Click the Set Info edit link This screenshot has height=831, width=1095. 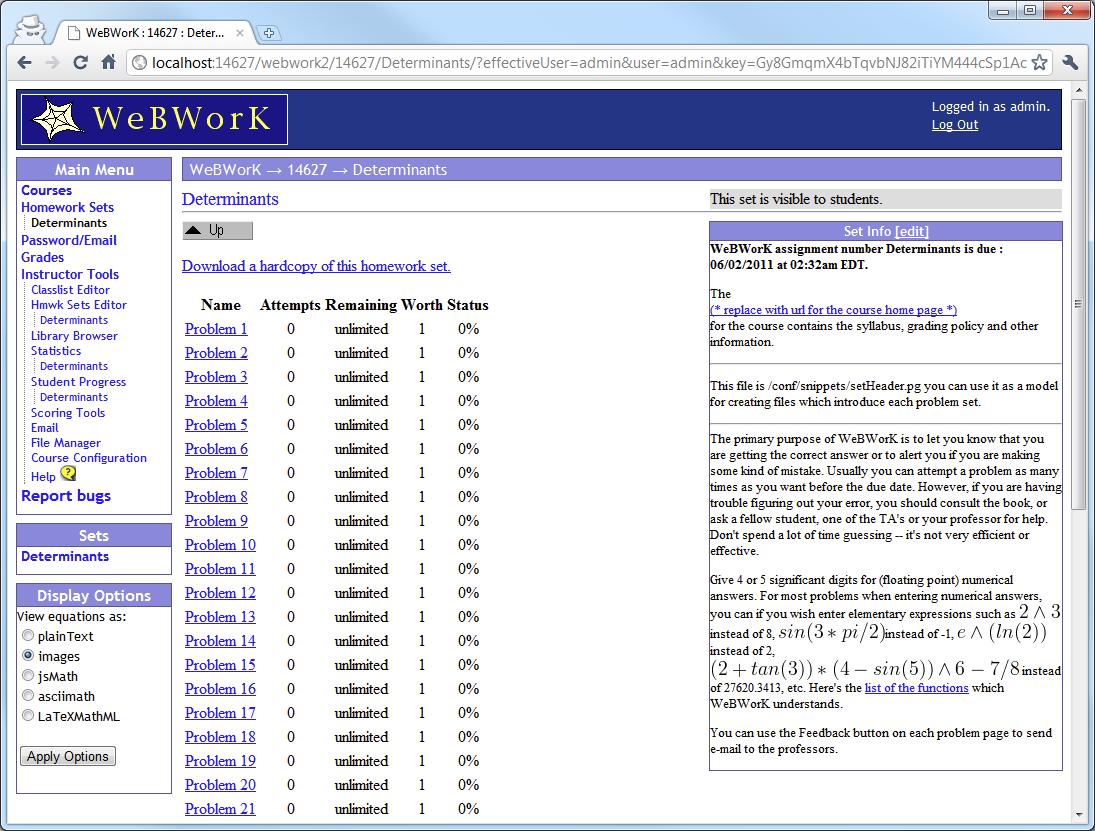click(x=911, y=231)
